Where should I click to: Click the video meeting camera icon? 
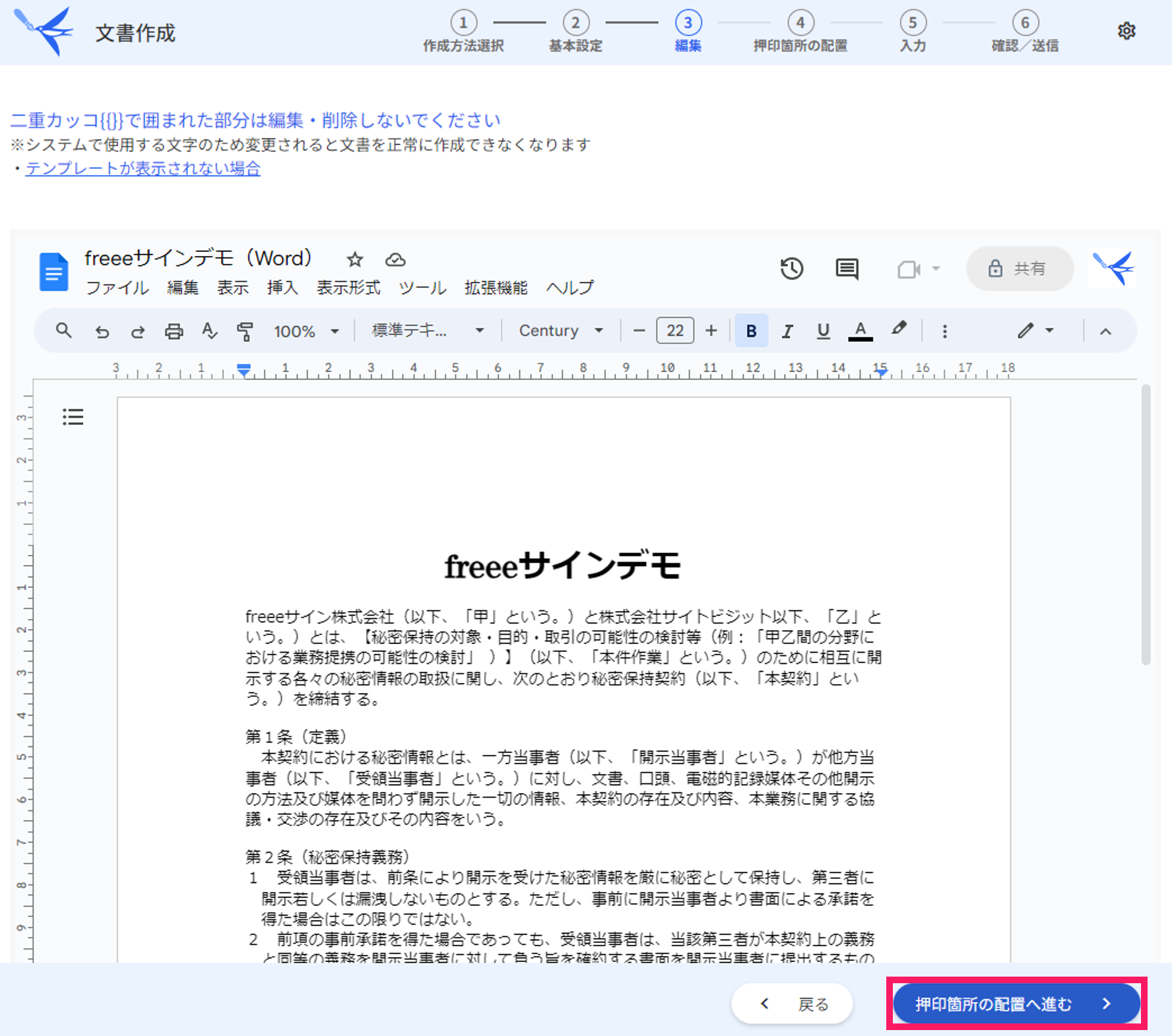click(909, 269)
